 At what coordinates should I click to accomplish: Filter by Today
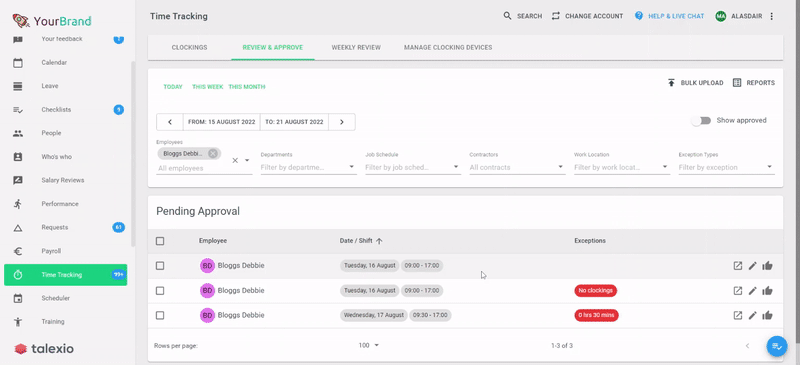(173, 87)
